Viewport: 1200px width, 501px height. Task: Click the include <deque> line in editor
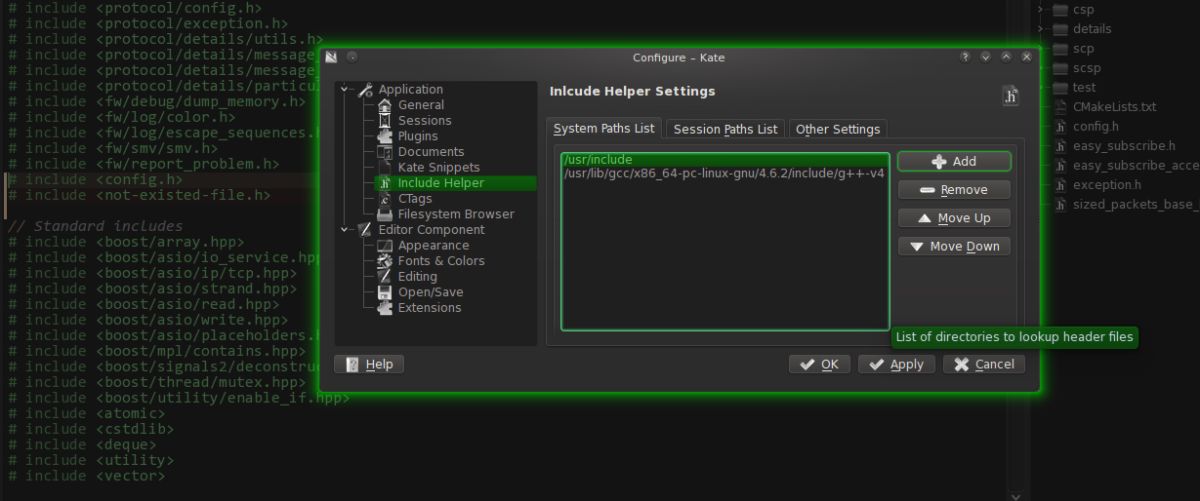coord(82,444)
